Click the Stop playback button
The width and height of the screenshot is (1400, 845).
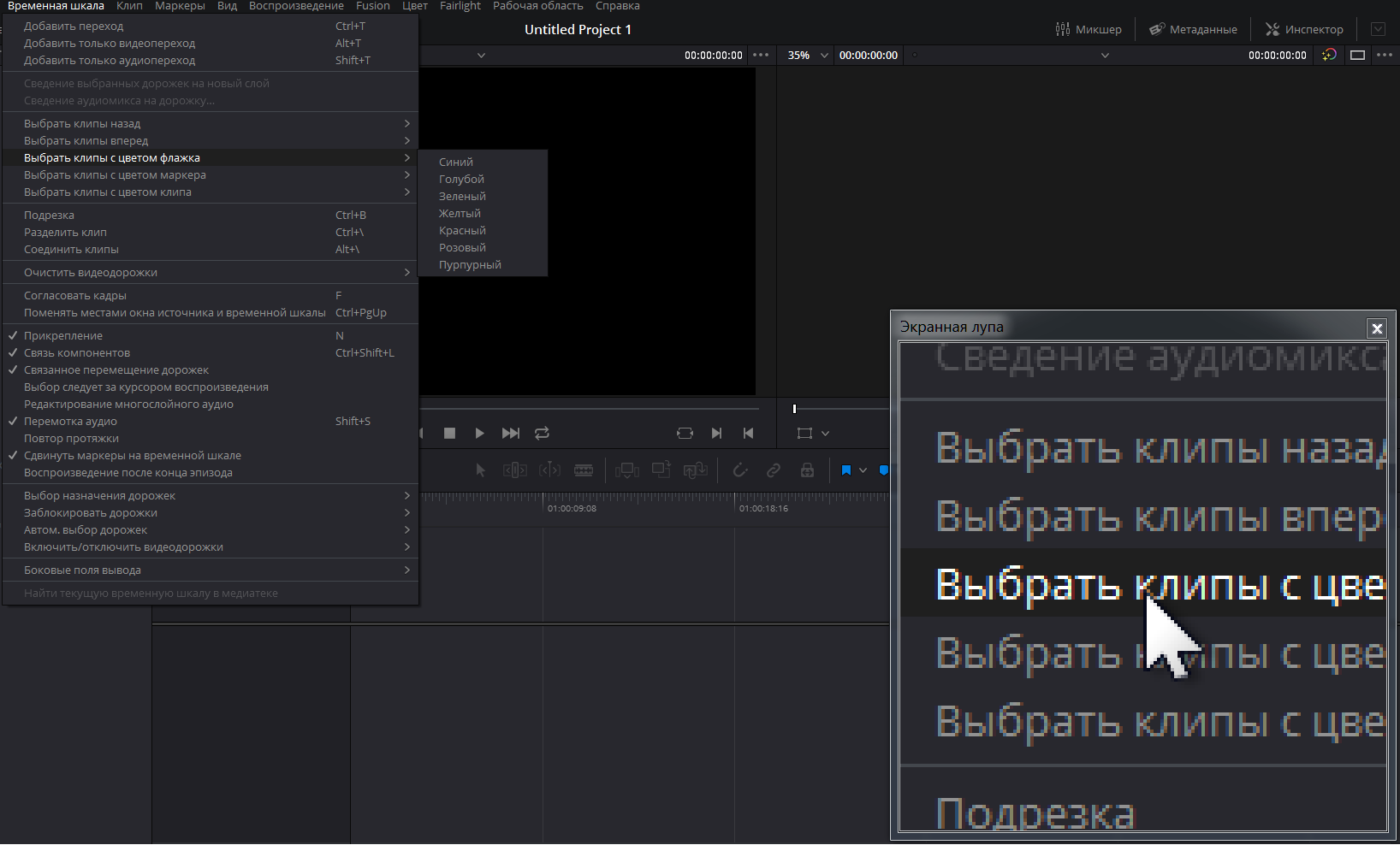point(449,434)
